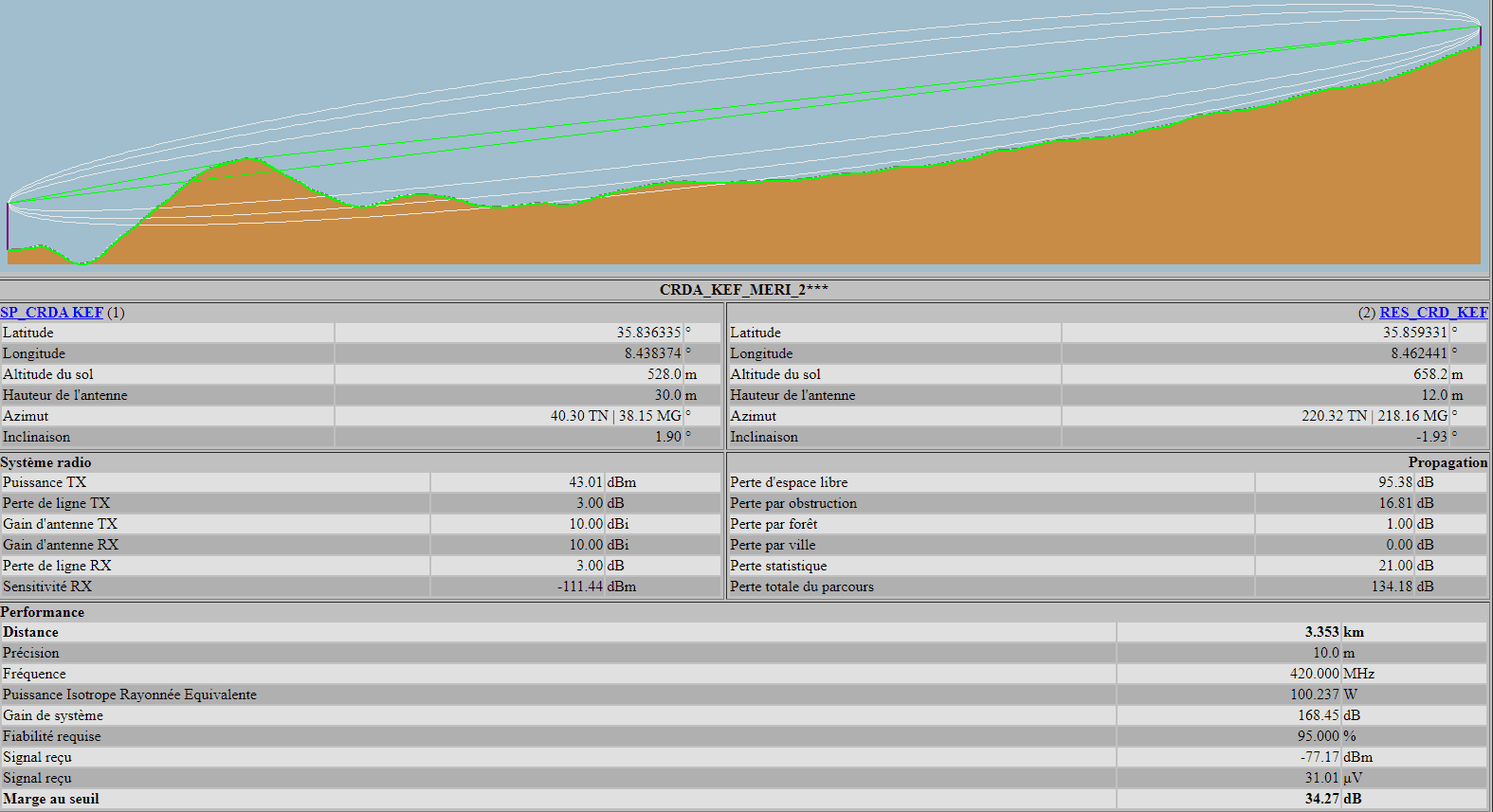Click the Système radio section header
The image size is (1493, 812).
(x=46, y=462)
